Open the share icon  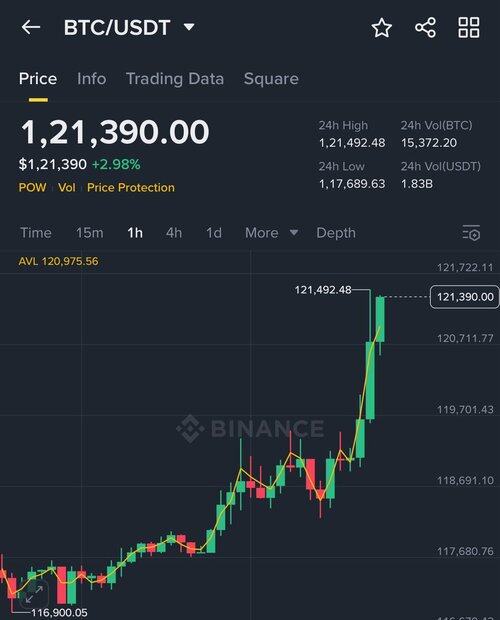click(x=425, y=28)
